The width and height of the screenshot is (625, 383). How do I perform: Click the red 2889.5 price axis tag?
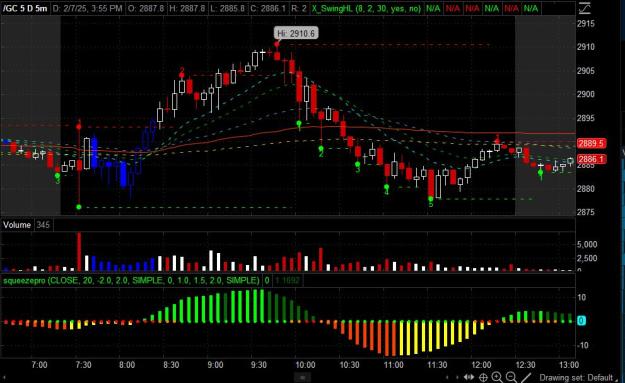click(x=592, y=143)
